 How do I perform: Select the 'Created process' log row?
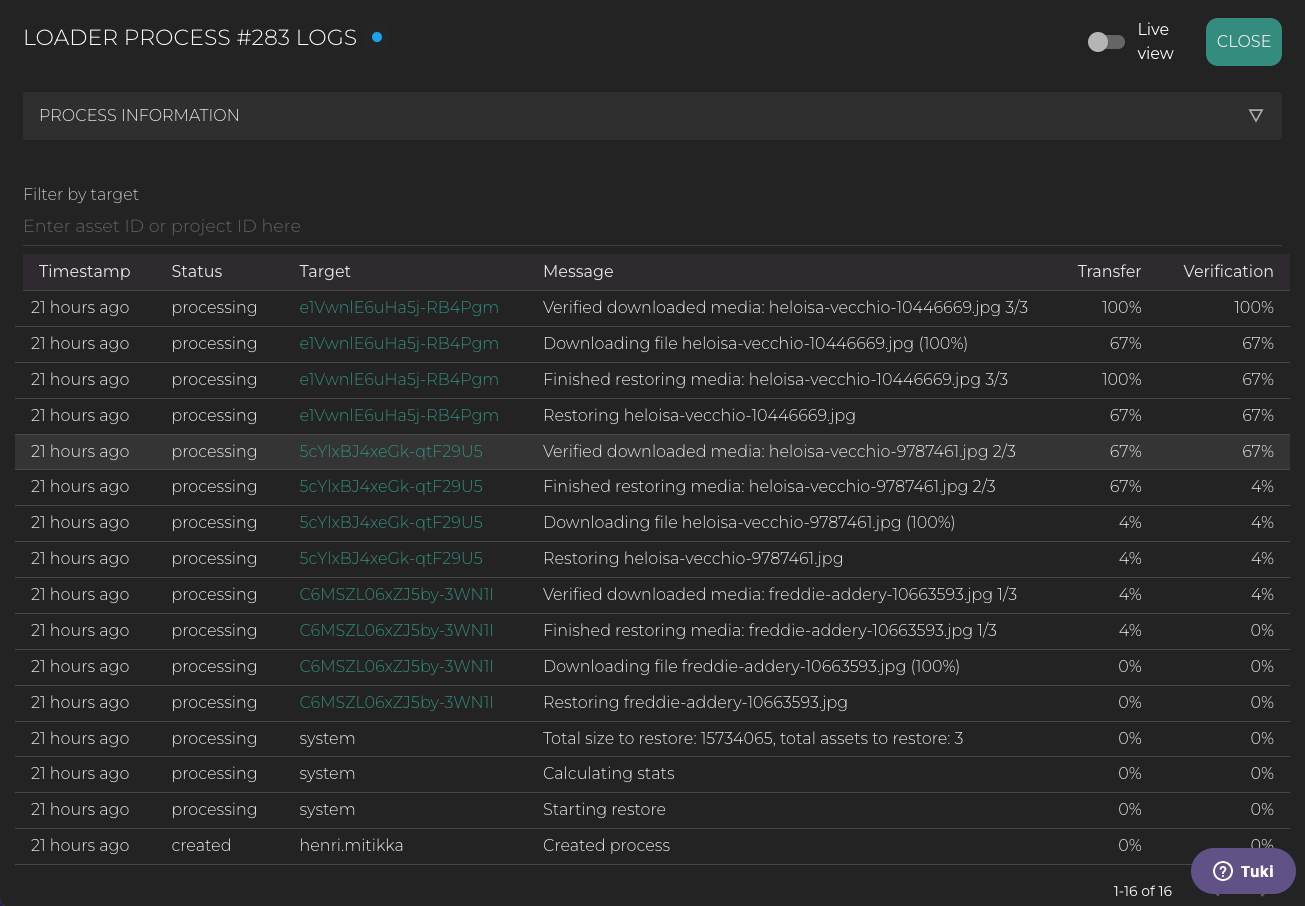pyautogui.click(x=606, y=845)
